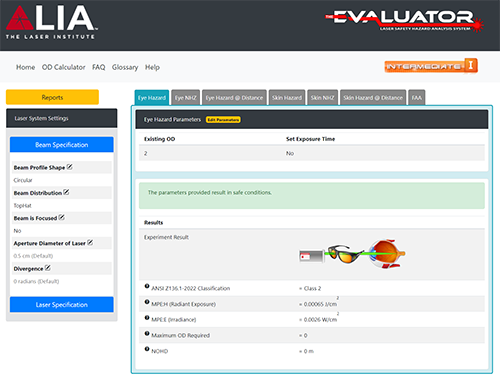Click the 0.0026 W/cm² value
This screenshot has height=380, width=500.
(320, 319)
